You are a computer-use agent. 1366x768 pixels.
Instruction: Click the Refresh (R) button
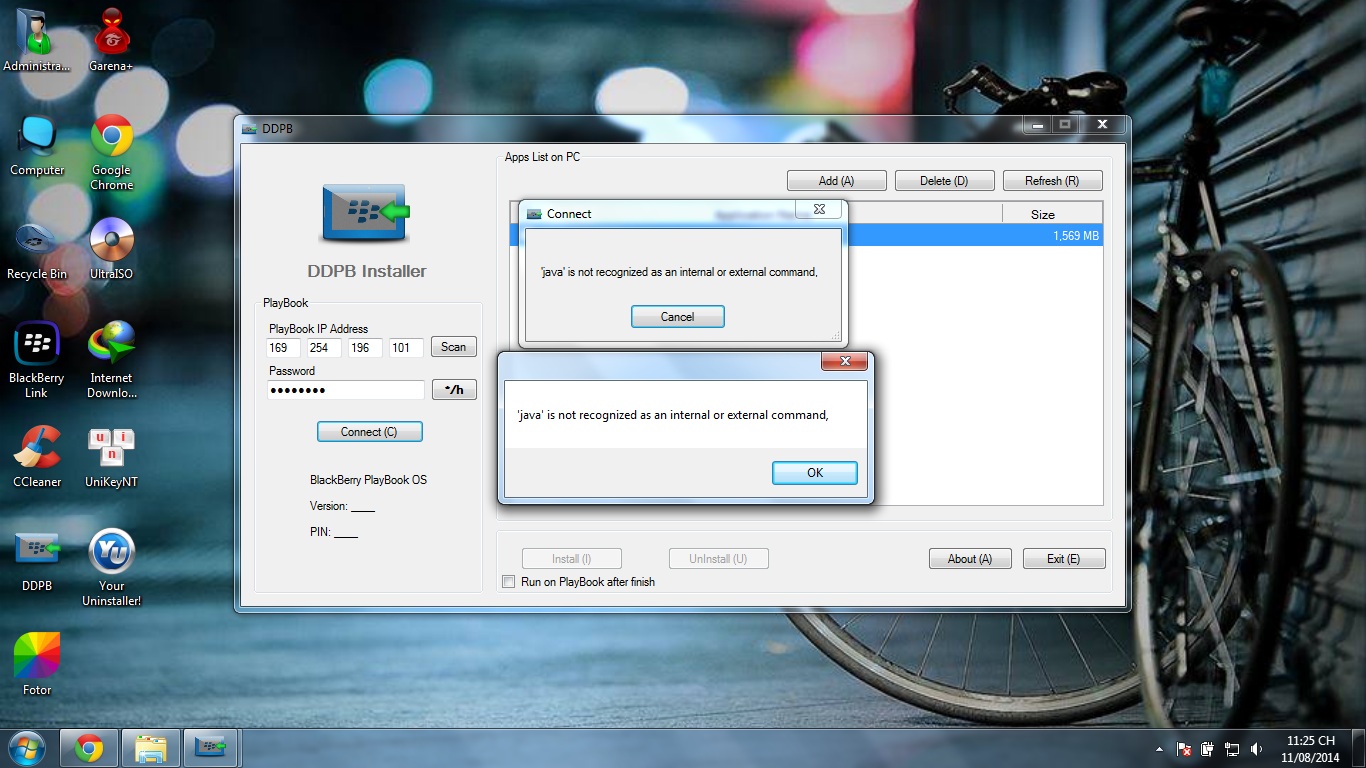click(1052, 181)
